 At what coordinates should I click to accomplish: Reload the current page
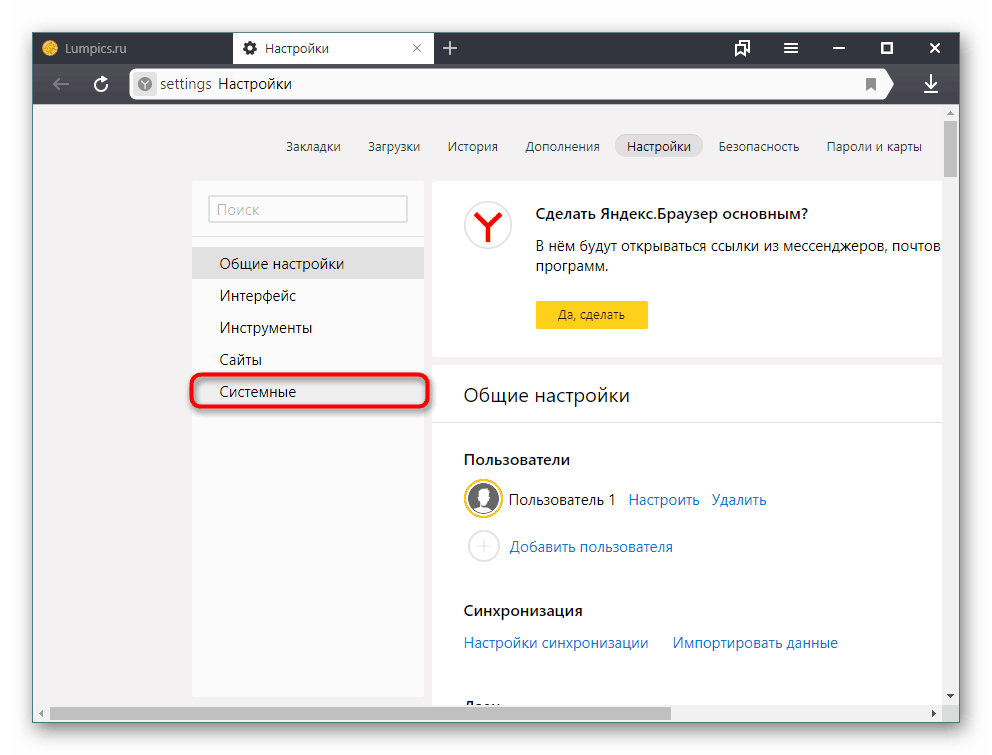100,84
